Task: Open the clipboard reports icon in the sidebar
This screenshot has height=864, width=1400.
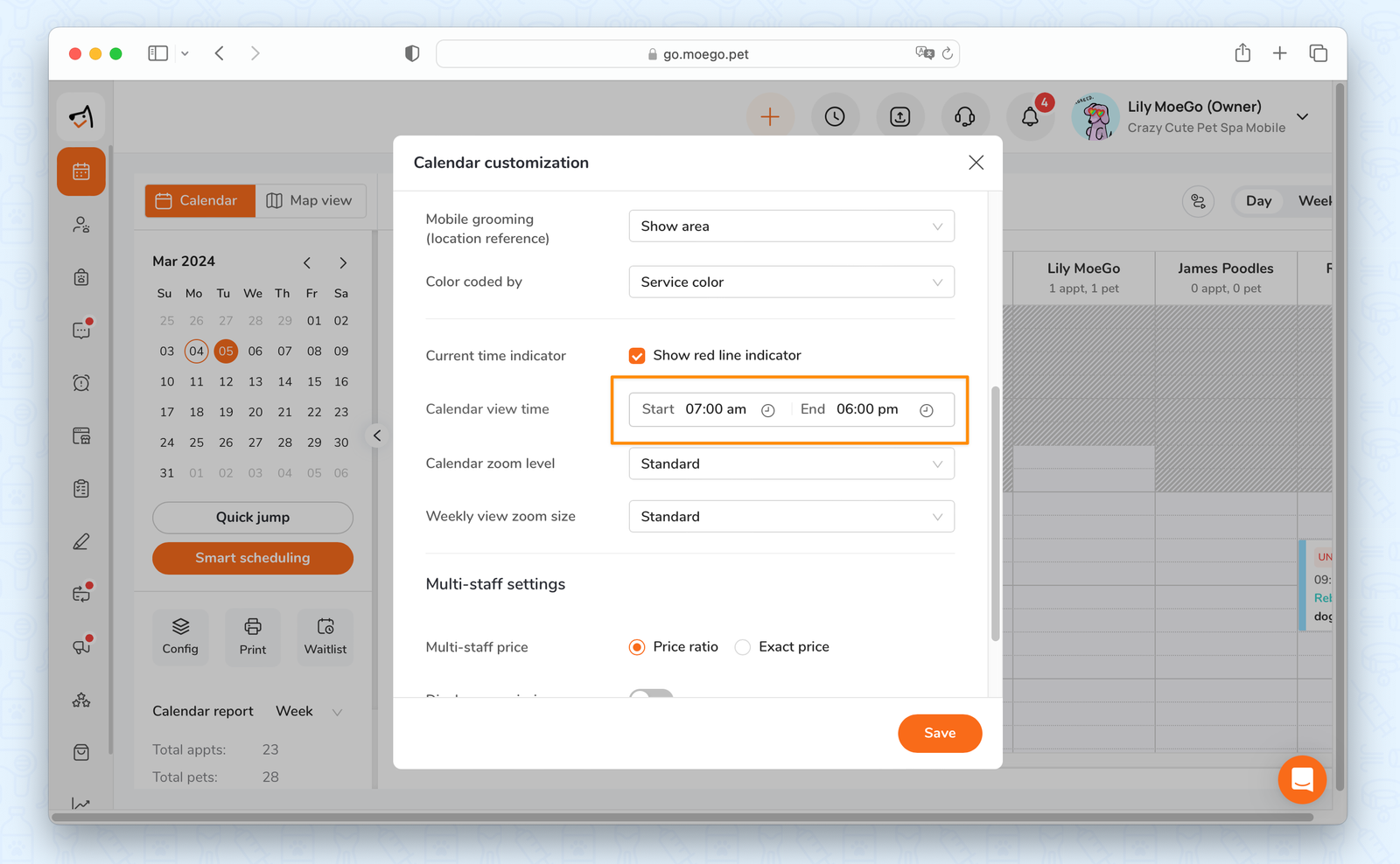Action: [80, 488]
